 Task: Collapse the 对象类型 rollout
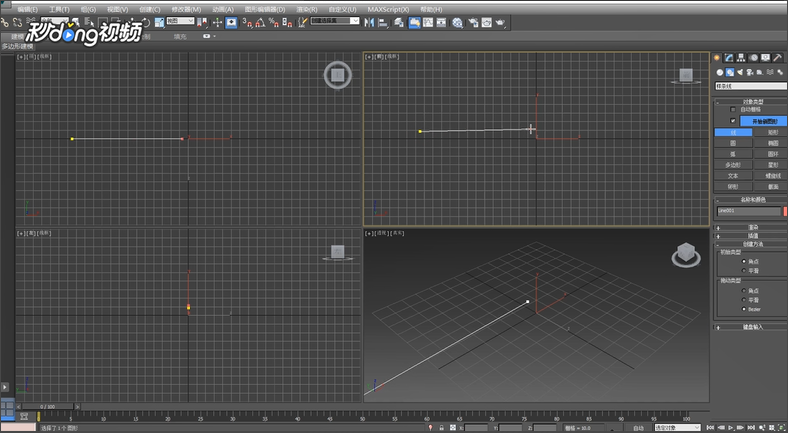(x=751, y=101)
